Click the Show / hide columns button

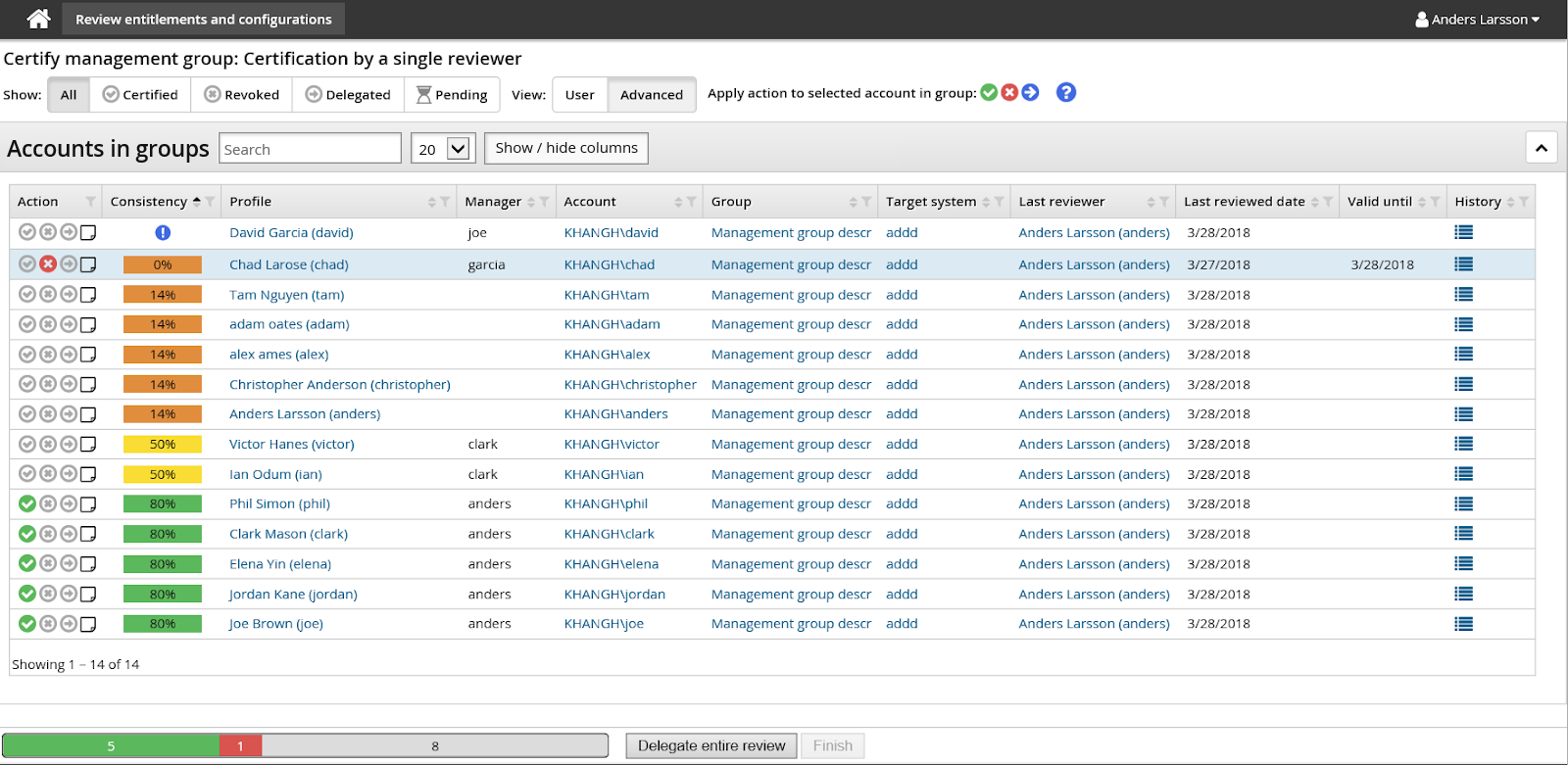pyautogui.click(x=565, y=148)
